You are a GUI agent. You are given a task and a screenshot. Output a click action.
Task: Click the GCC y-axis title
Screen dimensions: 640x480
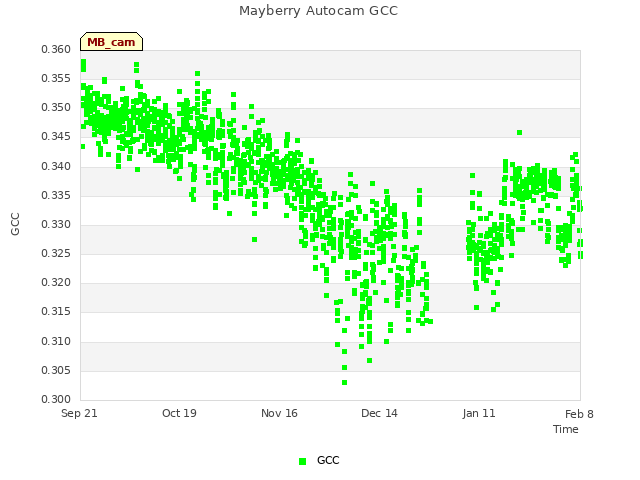[16, 224]
